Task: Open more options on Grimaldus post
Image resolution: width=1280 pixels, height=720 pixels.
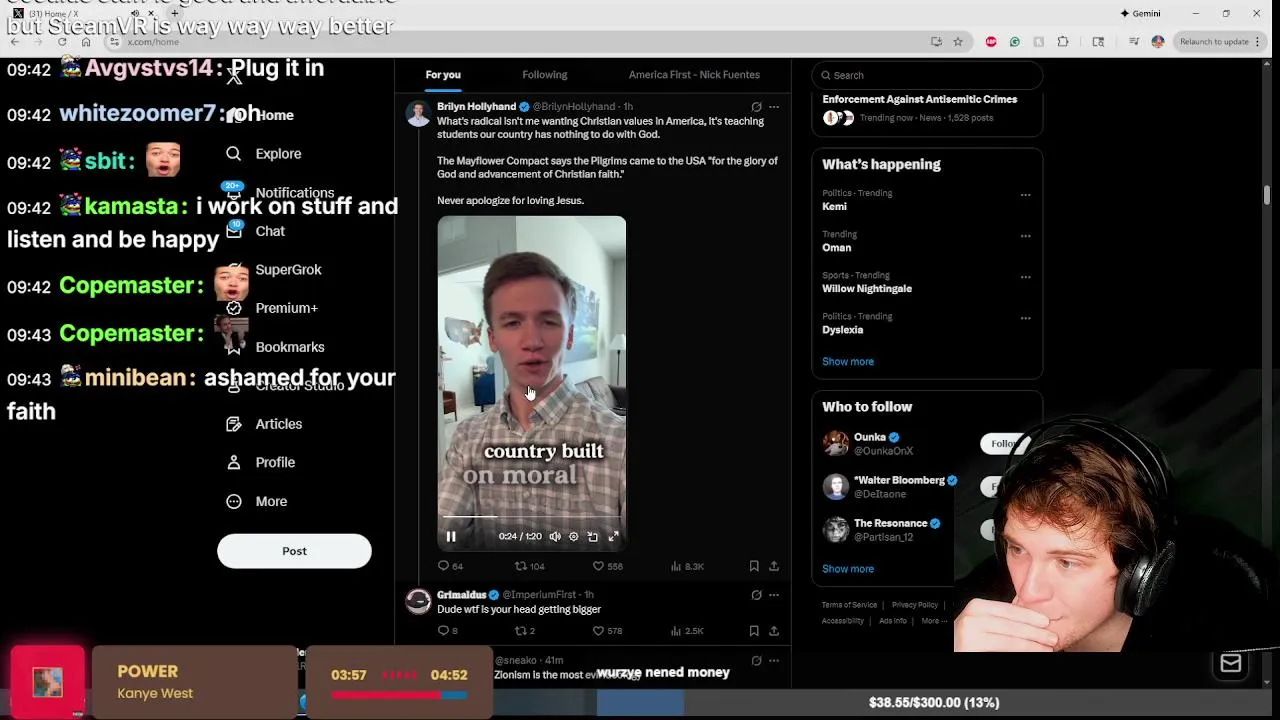Action: coord(774,595)
